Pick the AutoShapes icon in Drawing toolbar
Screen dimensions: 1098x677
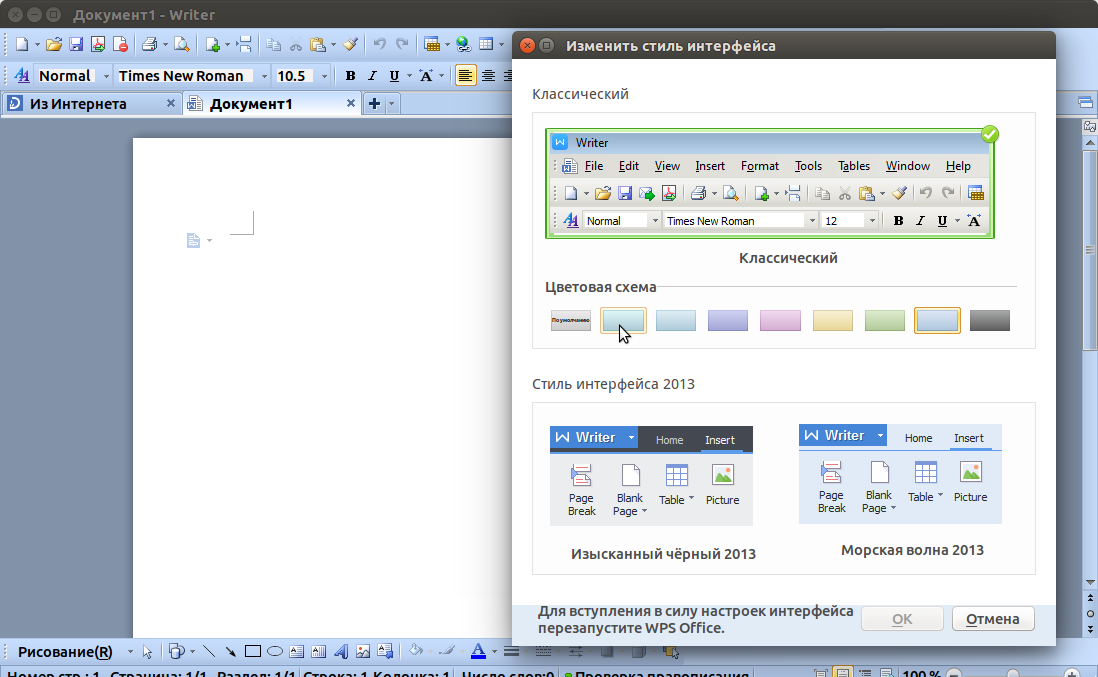click(176, 652)
